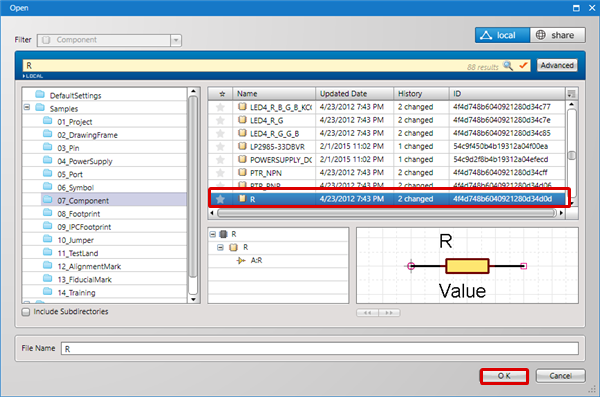Select the 05_Port folder

tap(70, 175)
